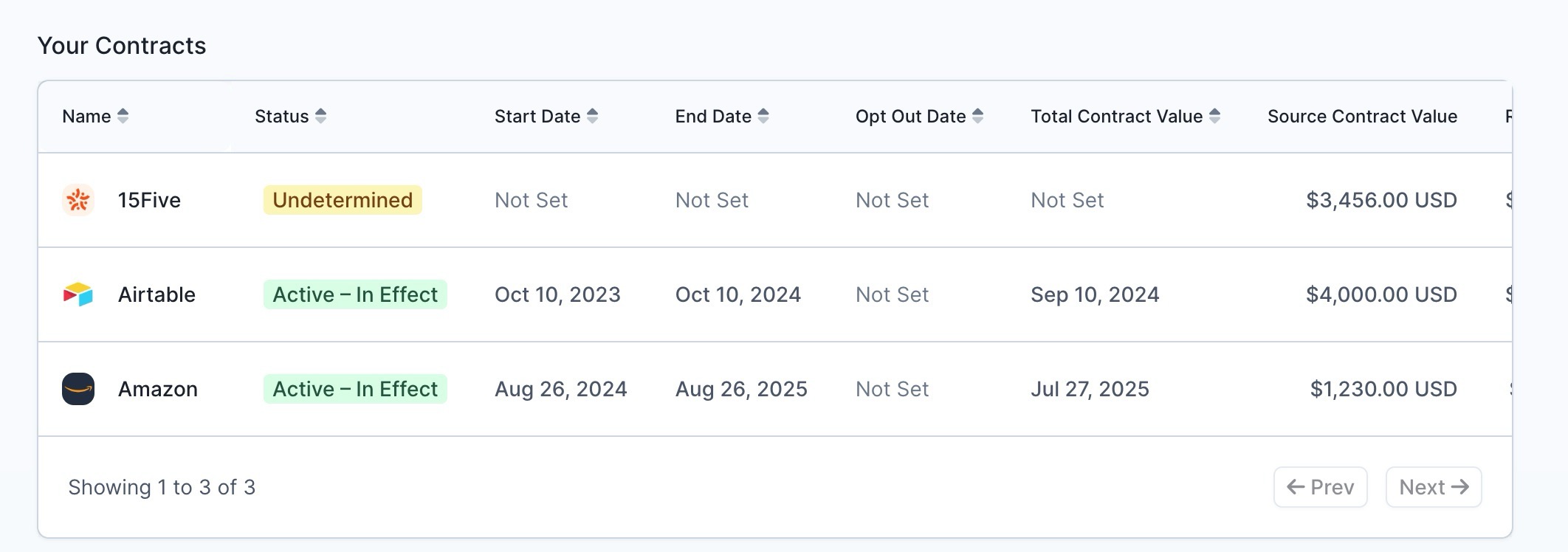This screenshot has height=552, width=1568.
Task: Open the Airtable contract name
Action: 157,294
